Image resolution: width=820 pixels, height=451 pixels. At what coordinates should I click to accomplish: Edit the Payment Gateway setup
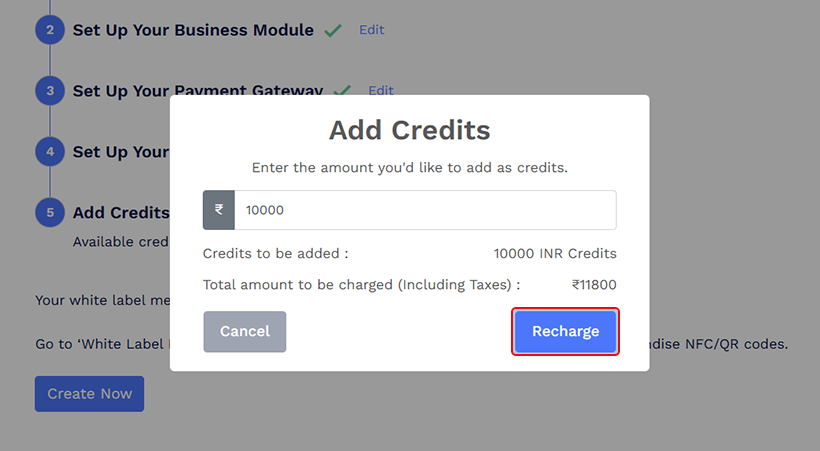pyautogui.click(x=381, y=90)
